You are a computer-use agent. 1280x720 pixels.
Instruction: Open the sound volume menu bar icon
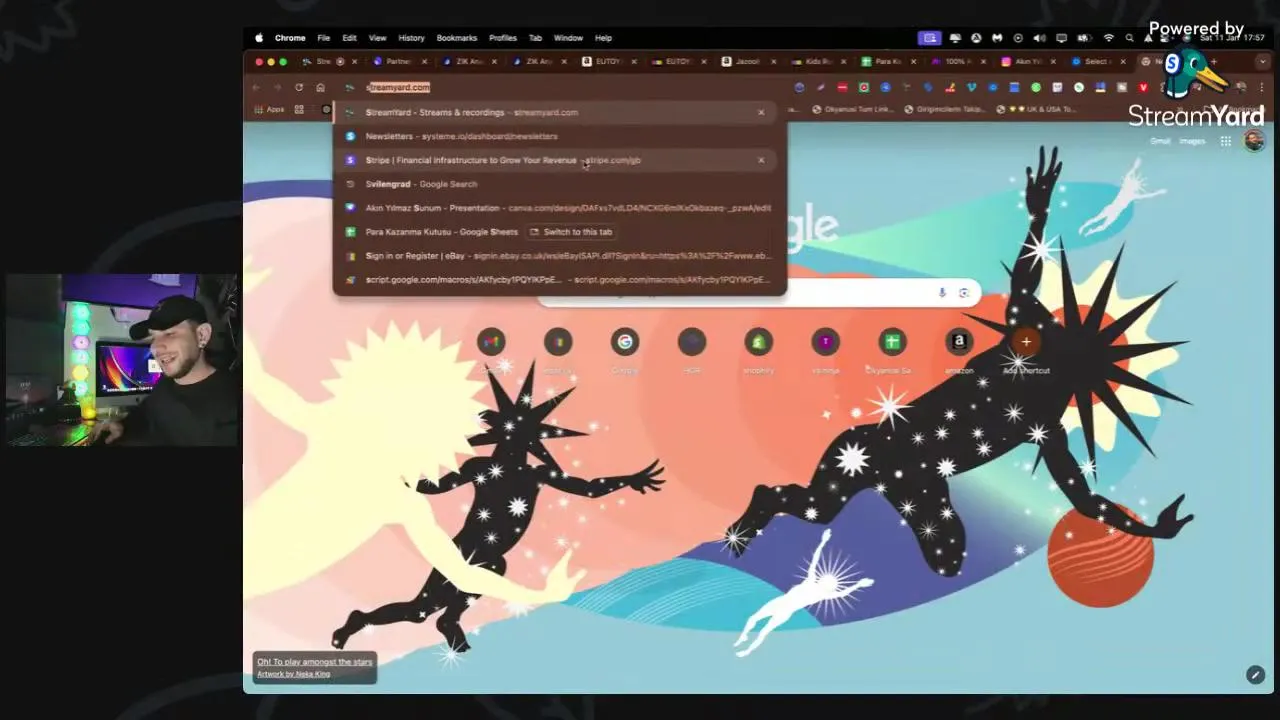1040,38
